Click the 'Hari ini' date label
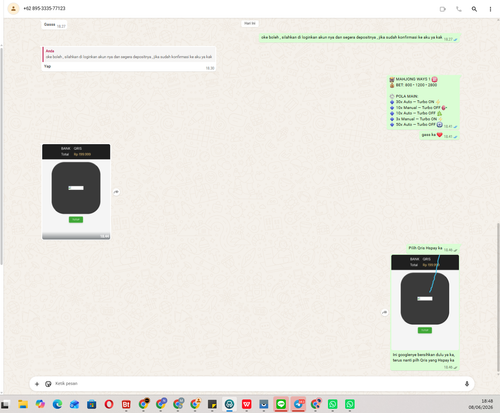Image resolution: width=500 pixels, height=413 pixels. [x=250, y=23]
